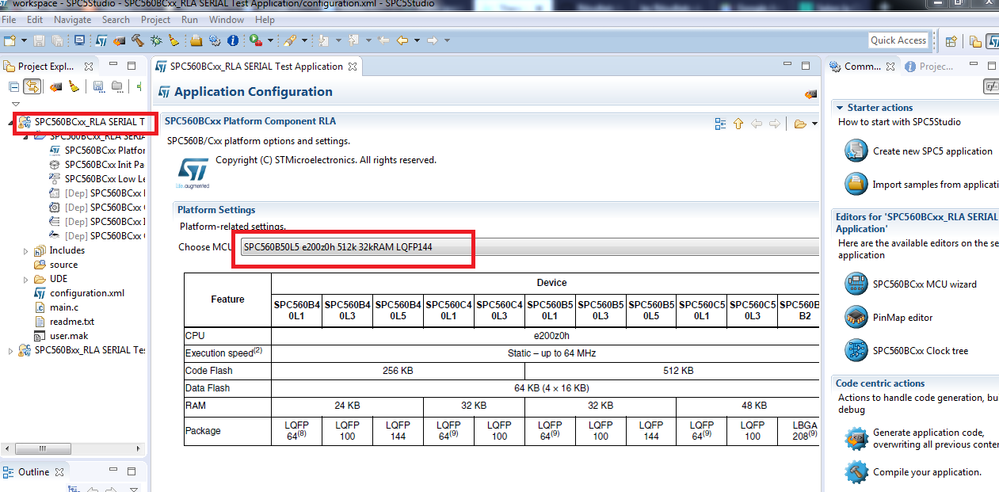Screen dimensions: 999x492
Task: Click the chip icon at right of Application Configuration title
Action: point(810,93)
